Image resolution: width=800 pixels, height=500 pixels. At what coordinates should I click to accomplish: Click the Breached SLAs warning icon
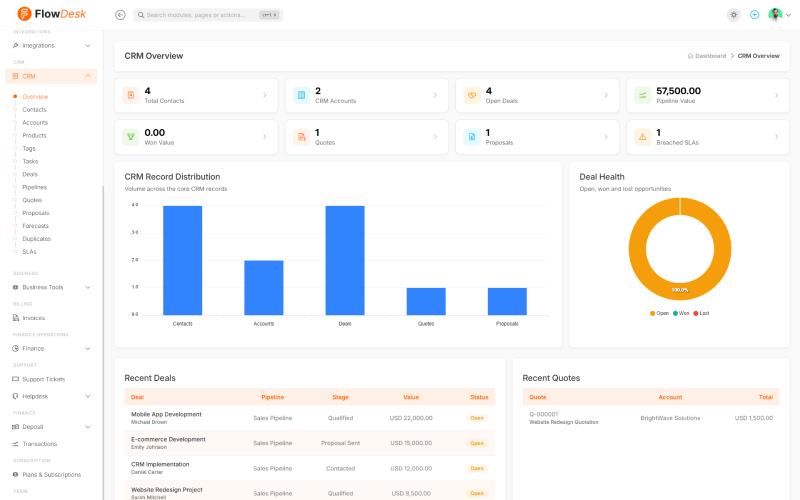coord(643,137)
